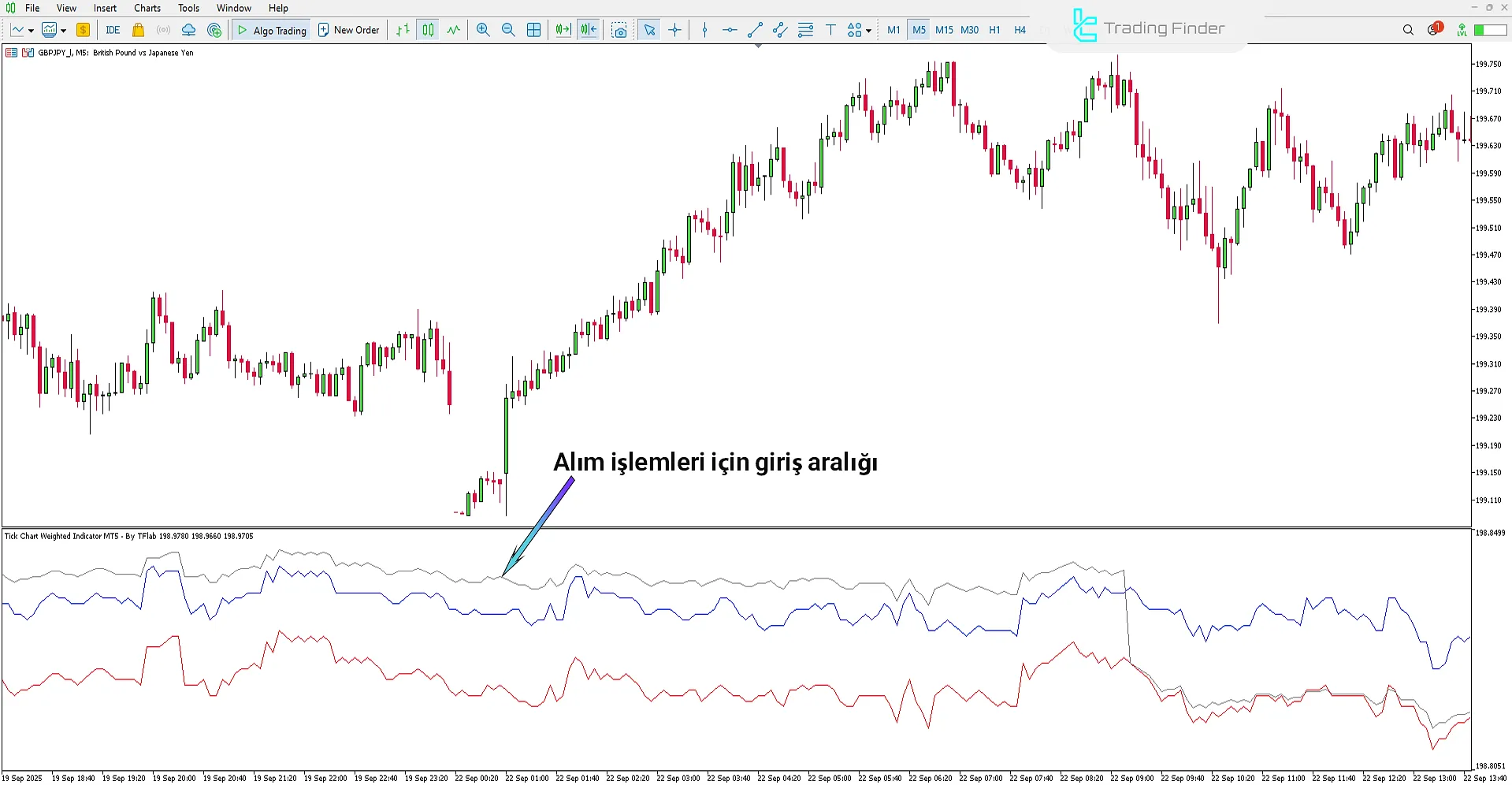Viewport: 1512px width, 785px height.
Task: Enable auto scroll to chart end
Action: (562, 30)
